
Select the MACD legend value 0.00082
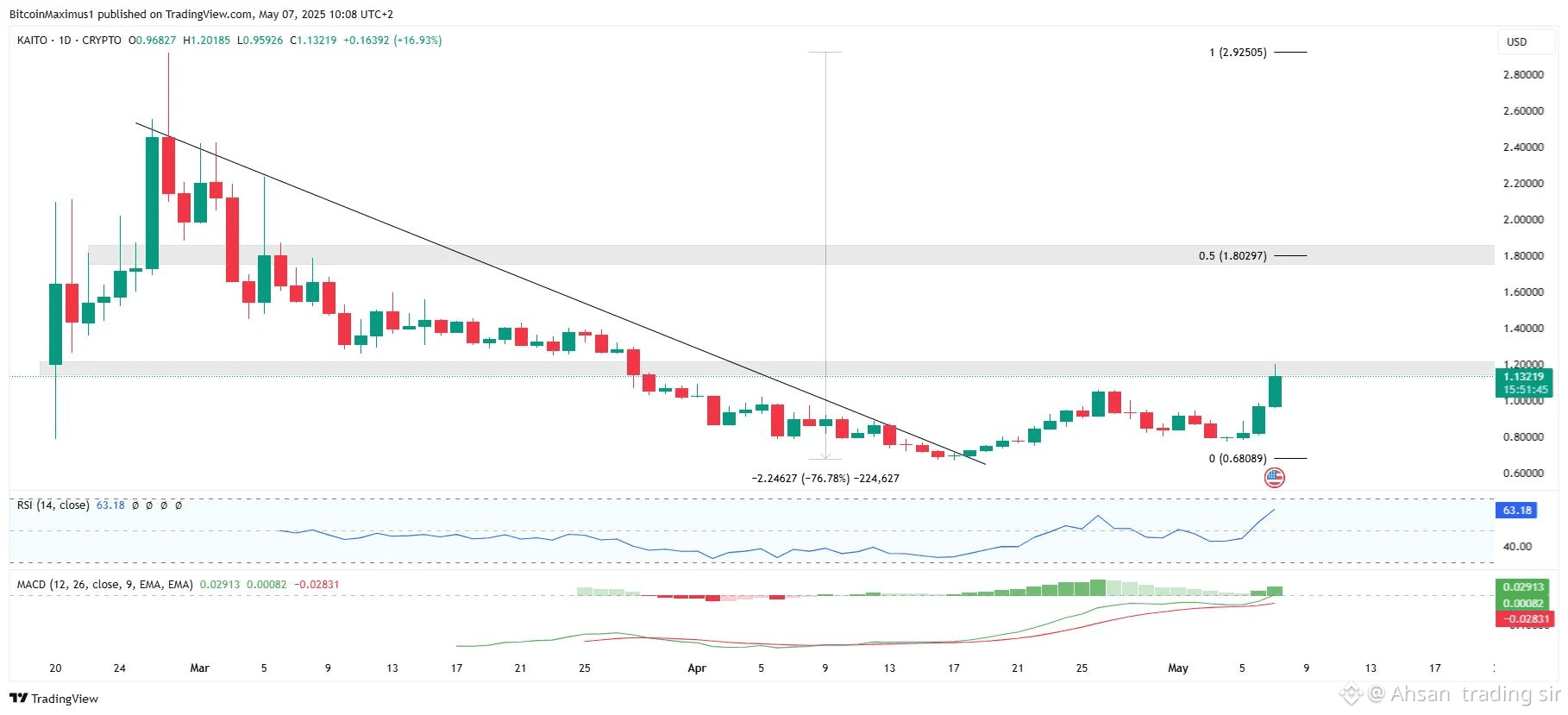(267, 585)
